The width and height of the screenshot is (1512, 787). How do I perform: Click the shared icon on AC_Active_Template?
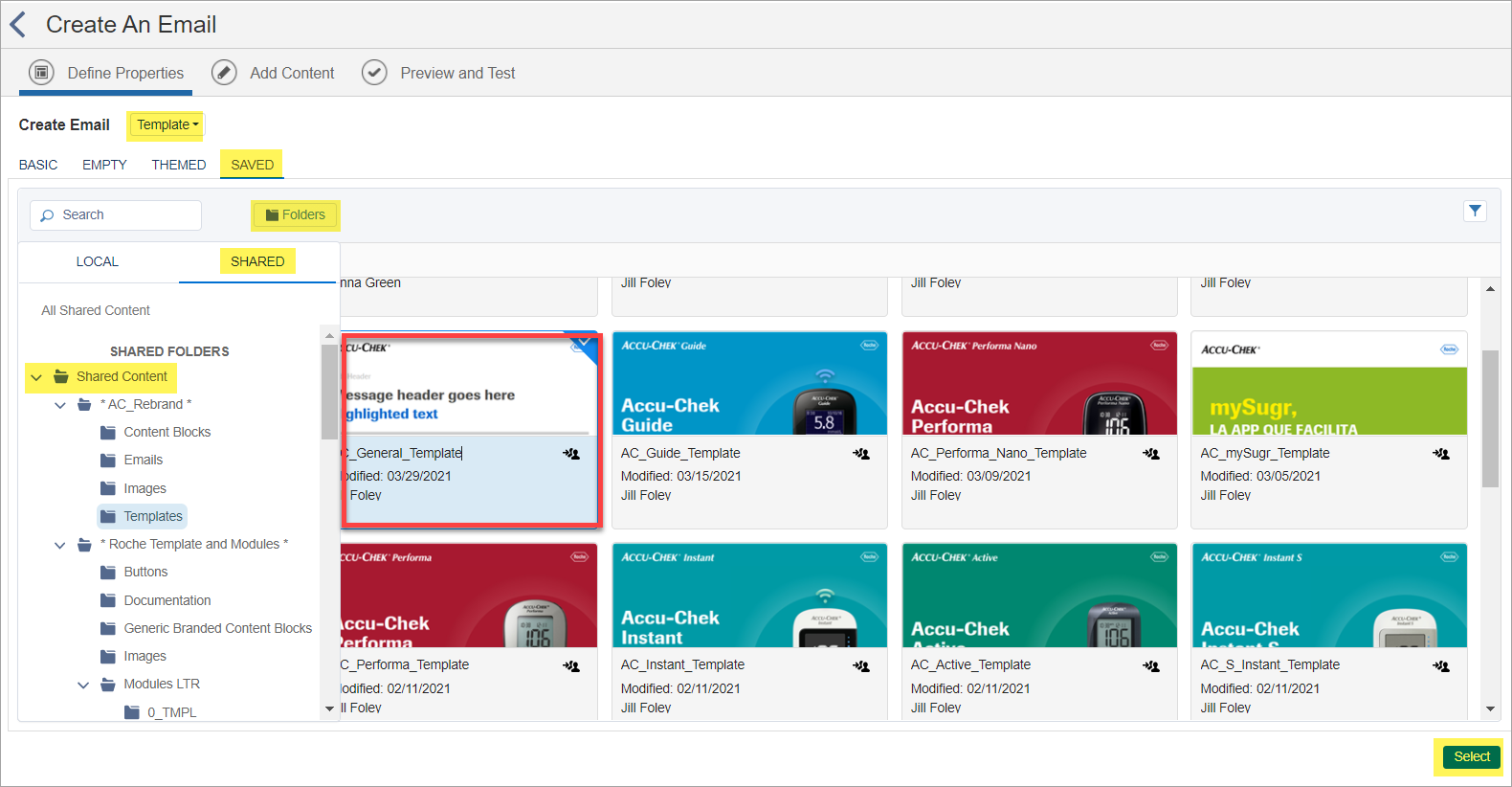click(x=1151, y=666)
